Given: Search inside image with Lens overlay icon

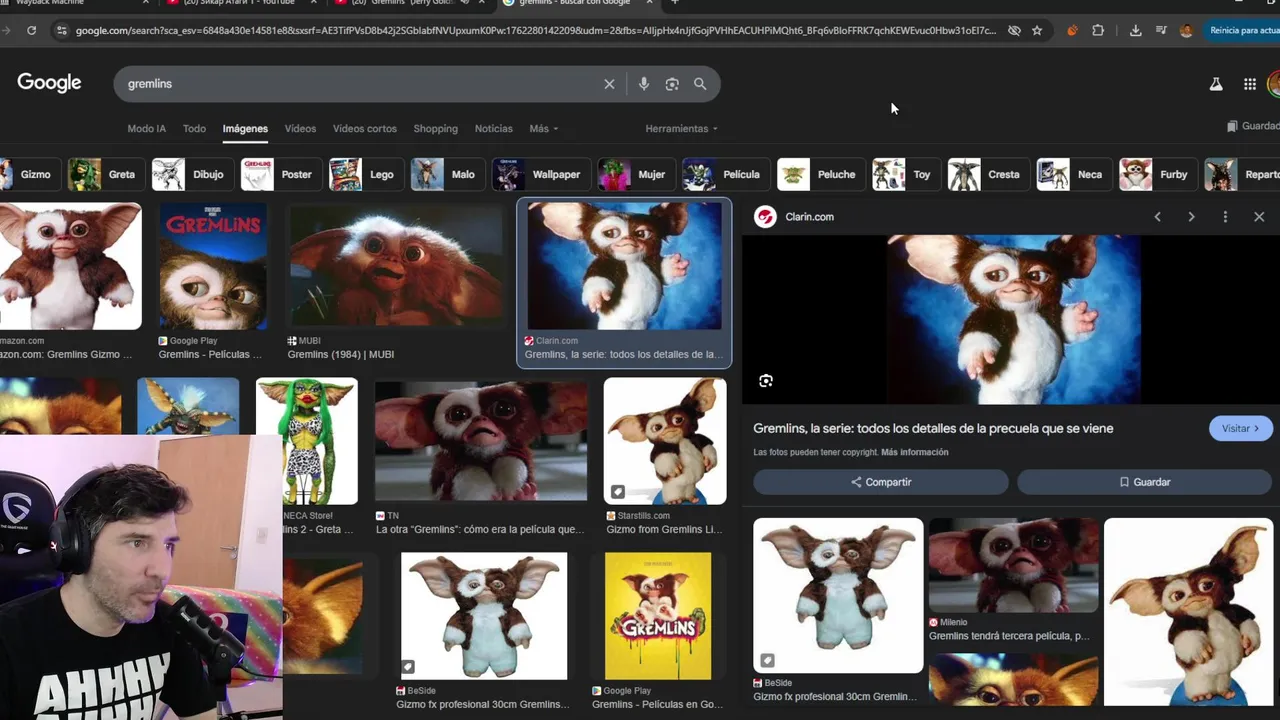Looking at the screenshot, I should (x=766, y=381).
